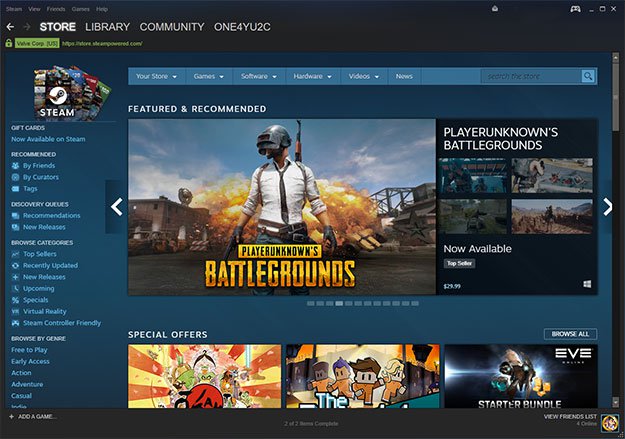Open the Friends menu in menu bar
Image resolution: width=625 pixels, height=439 pixels.
coord(55,8)
